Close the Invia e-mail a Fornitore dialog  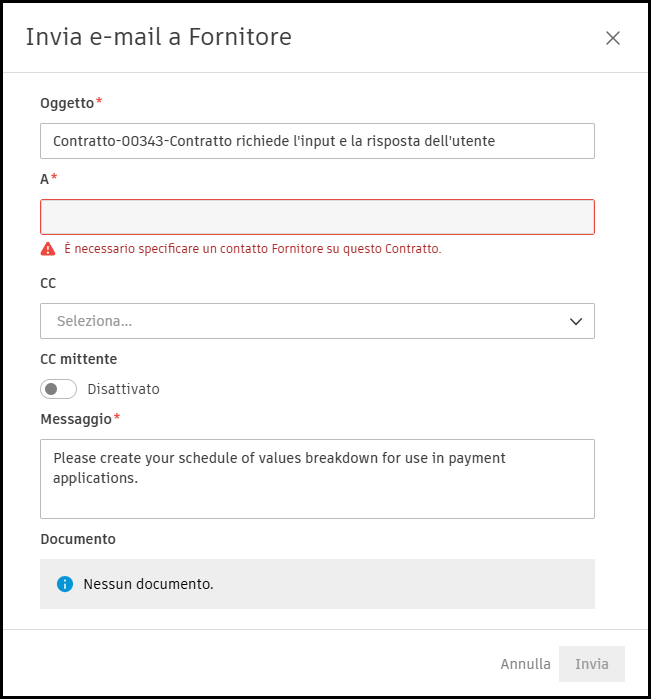613,38
